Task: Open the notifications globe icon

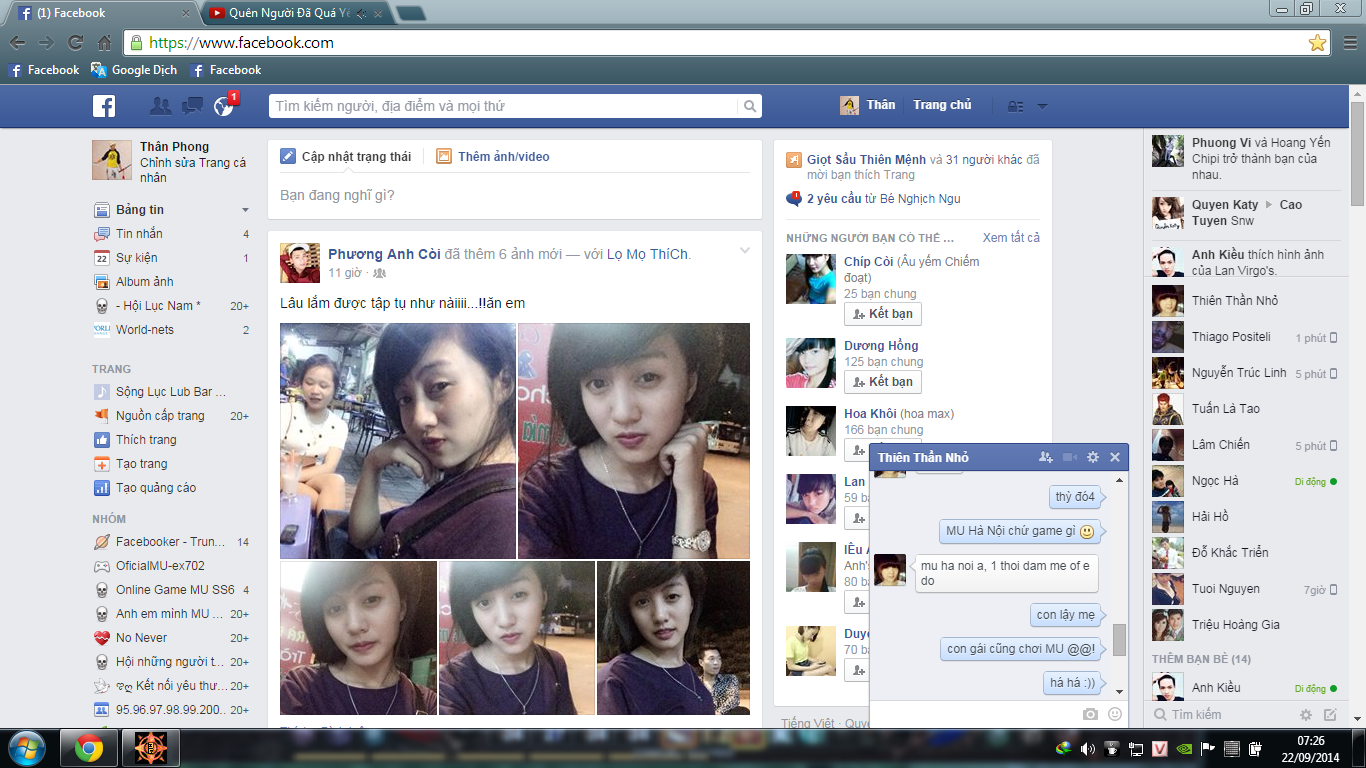Action: pyautogui.click(x=223, y=106)
